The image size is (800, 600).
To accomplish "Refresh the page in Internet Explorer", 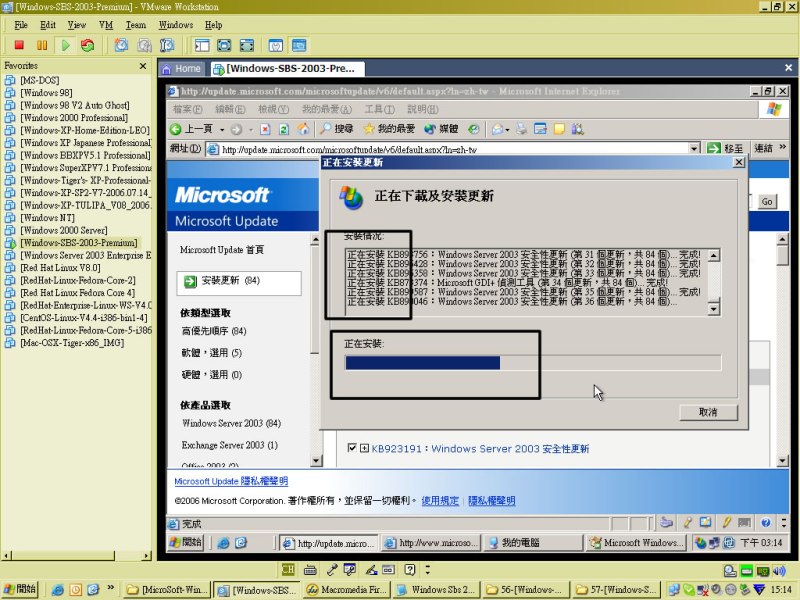I will point(284,129).
